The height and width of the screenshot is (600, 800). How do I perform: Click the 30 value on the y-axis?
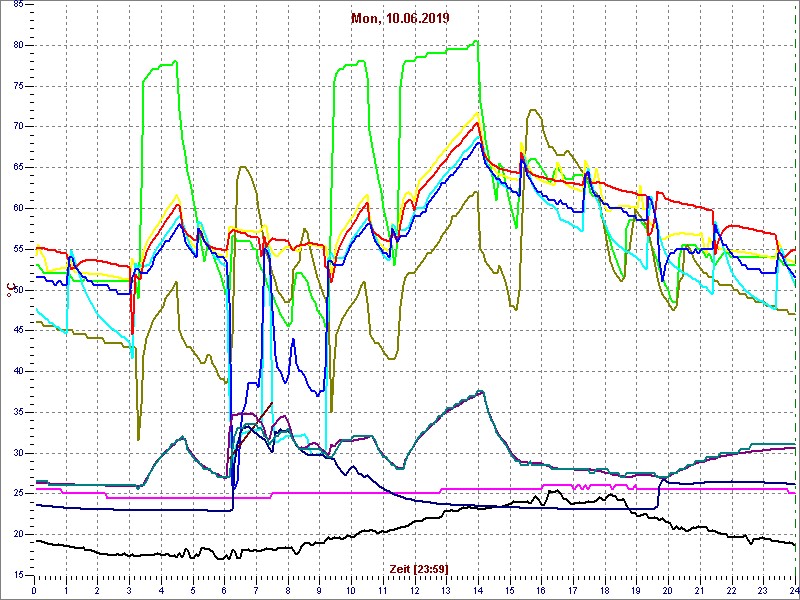click(17, 453)
